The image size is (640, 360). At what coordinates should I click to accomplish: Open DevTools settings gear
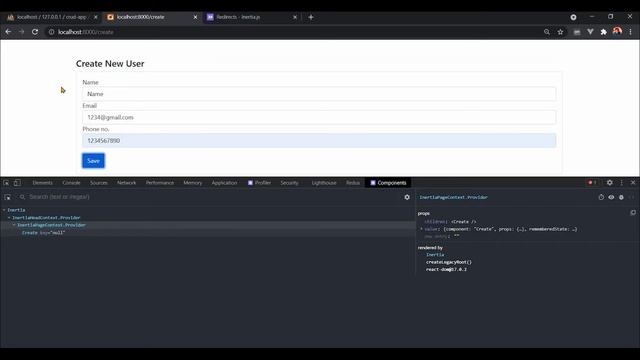tap(610, 183)
